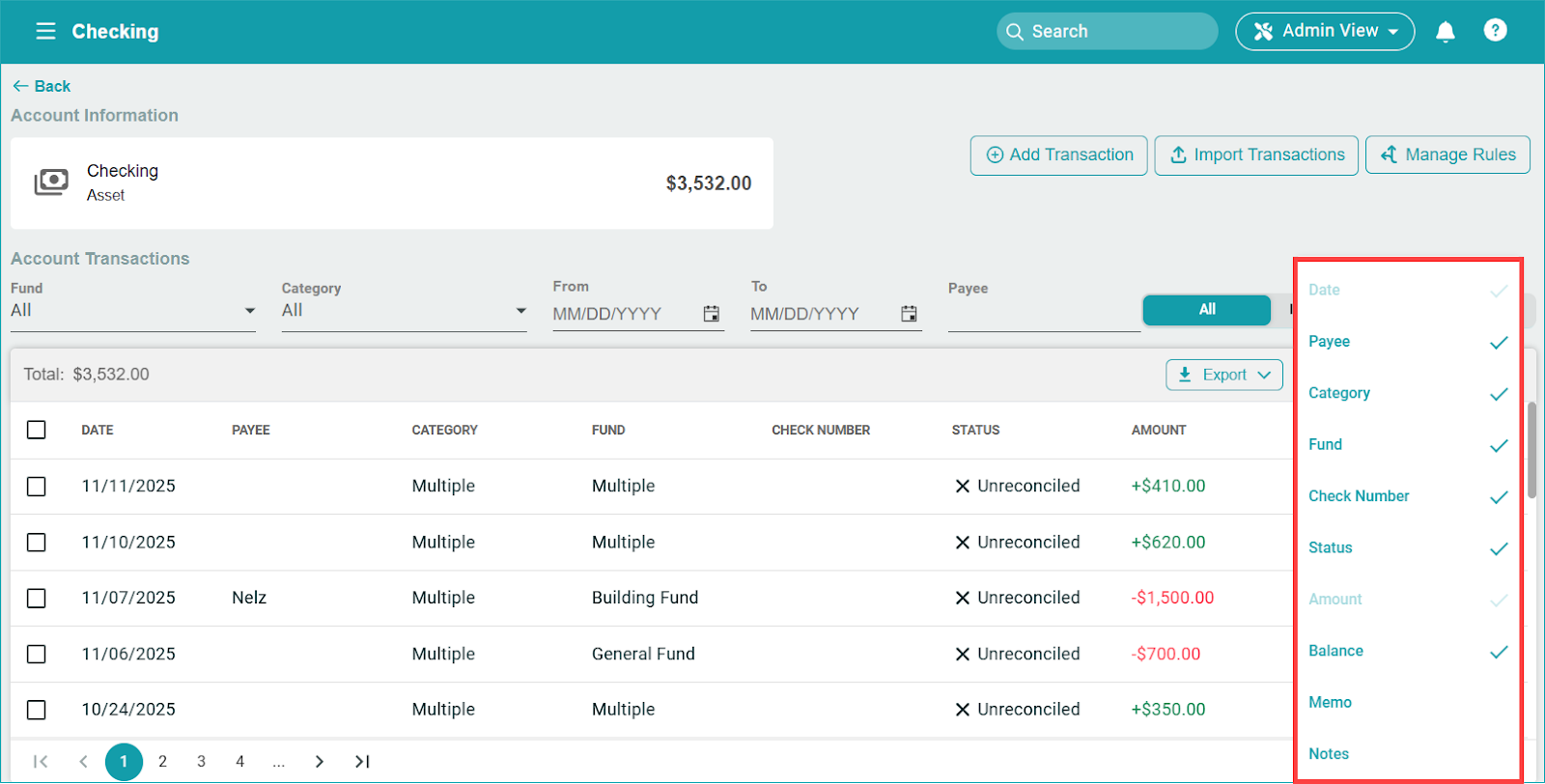Click the notifications bell icon

[x=1445, y=32]
